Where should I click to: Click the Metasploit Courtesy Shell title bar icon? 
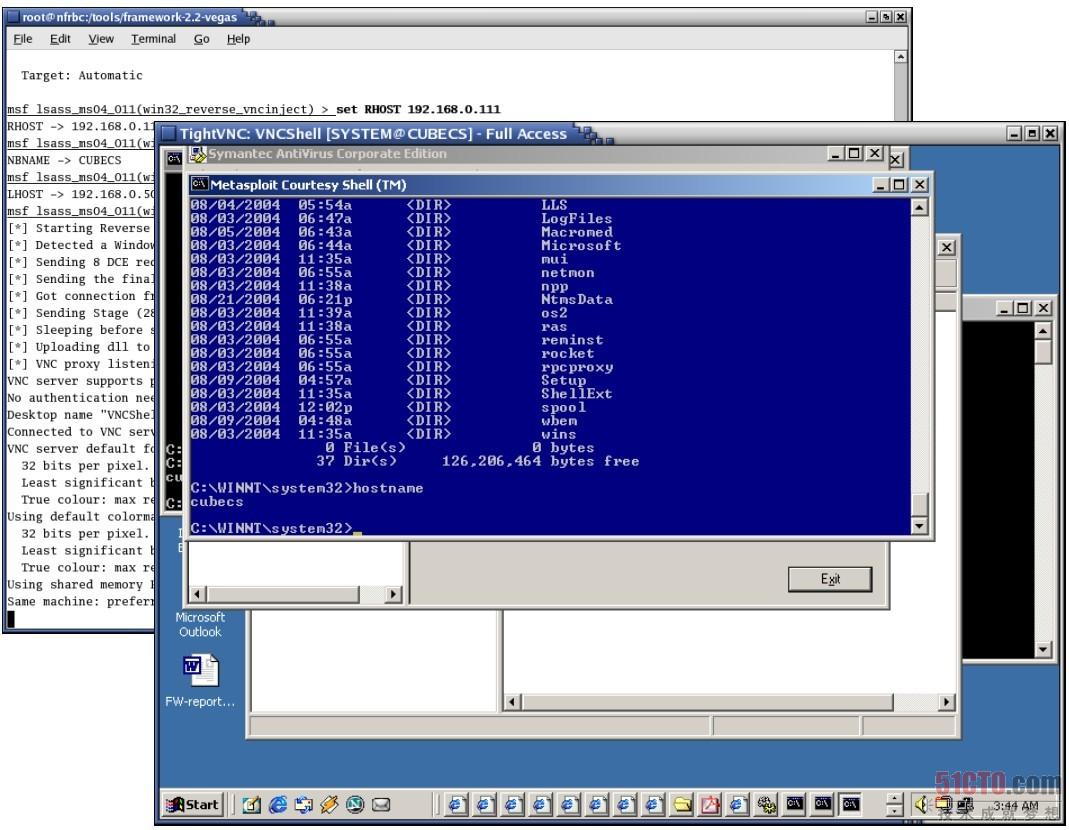[199, 184]
